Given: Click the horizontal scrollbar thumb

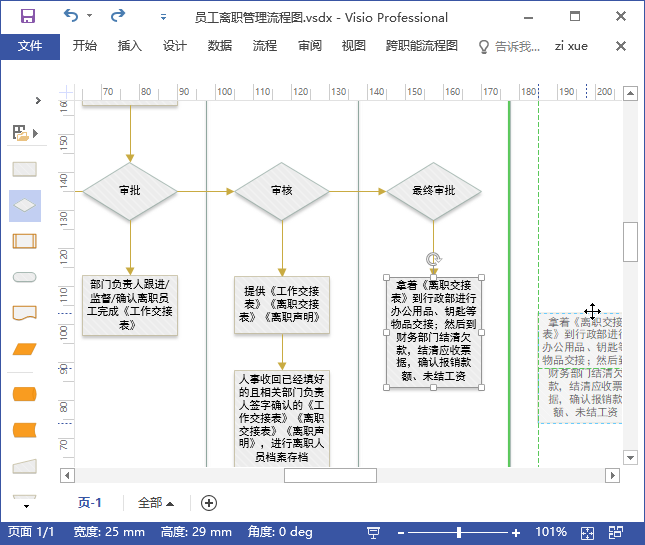Looking at the screenshot, I should (x=330, y=475).
